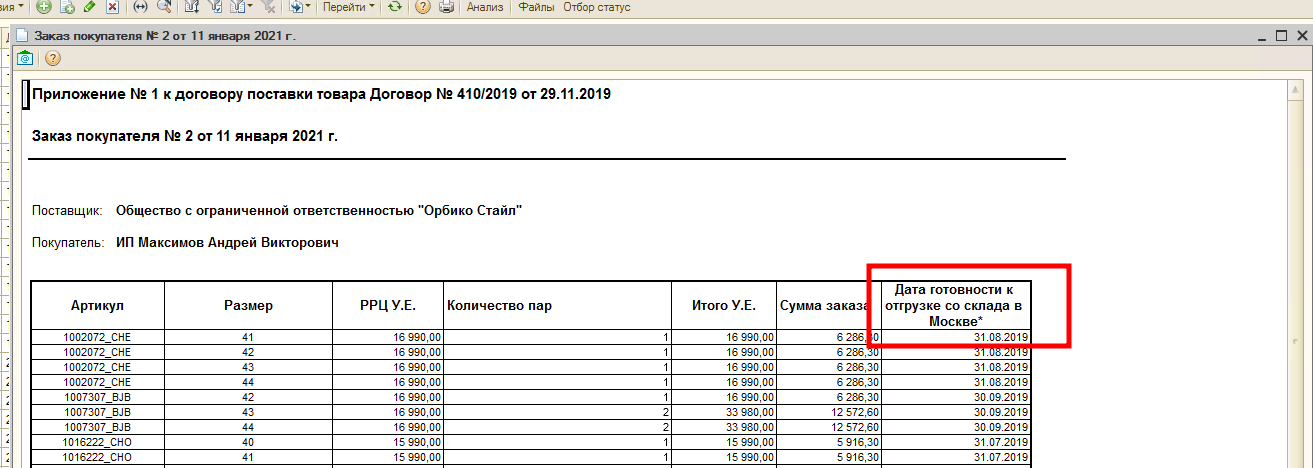The image size is (1313, 468).
Task: Click the magnifier search icon
Action: click(x=163, y=7)
